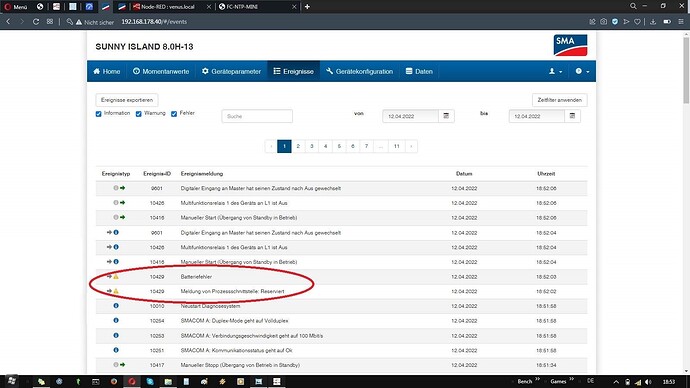Expand the help dropdown menu
690x388 pixels.
(582, 71)
